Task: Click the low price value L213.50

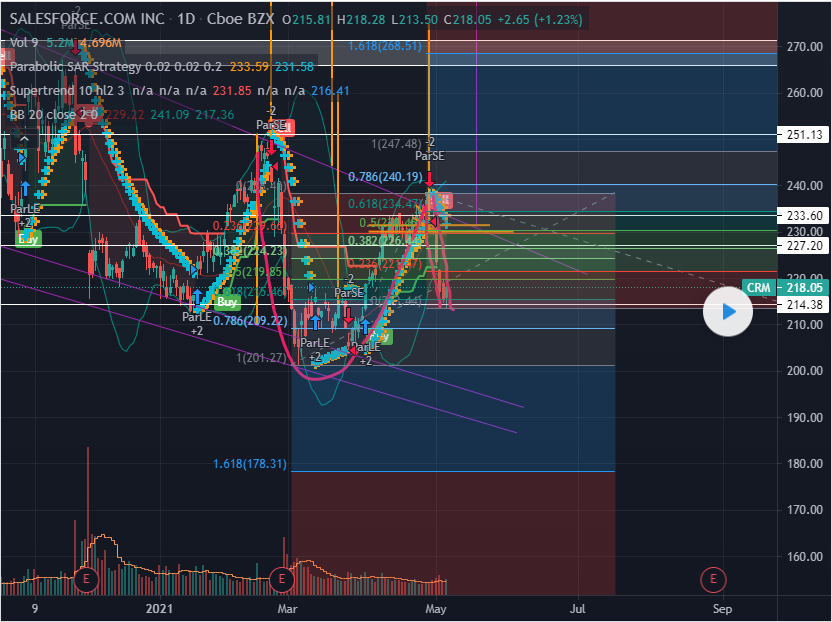Action: pos(414,20)
